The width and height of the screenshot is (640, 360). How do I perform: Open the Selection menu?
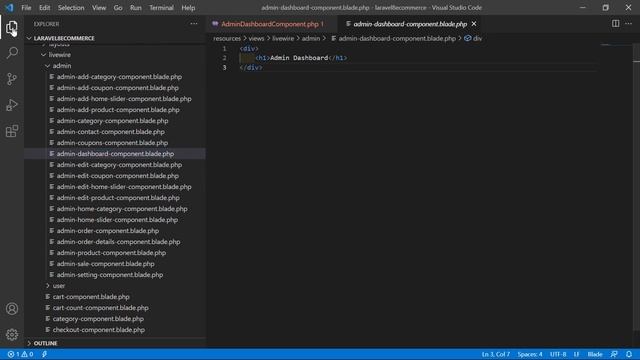pyautogui.click(x=71, y=8)
